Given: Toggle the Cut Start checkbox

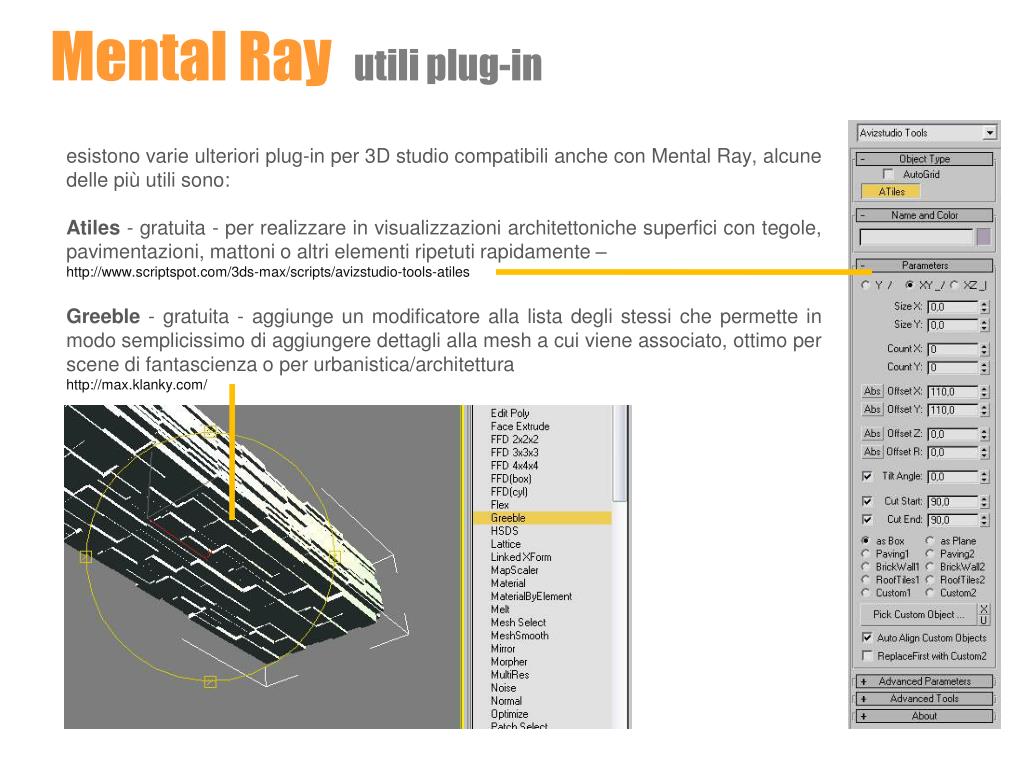Looking at the screenshot, I should tap(867, 501).
